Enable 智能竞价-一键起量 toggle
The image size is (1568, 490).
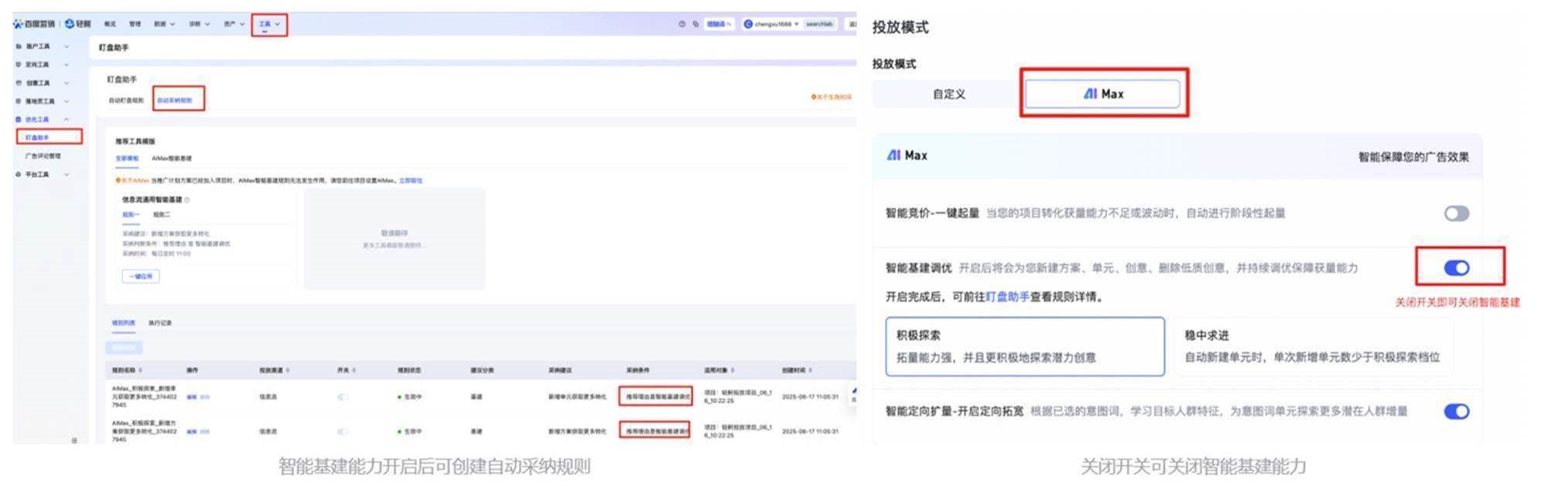[1456, 213]
